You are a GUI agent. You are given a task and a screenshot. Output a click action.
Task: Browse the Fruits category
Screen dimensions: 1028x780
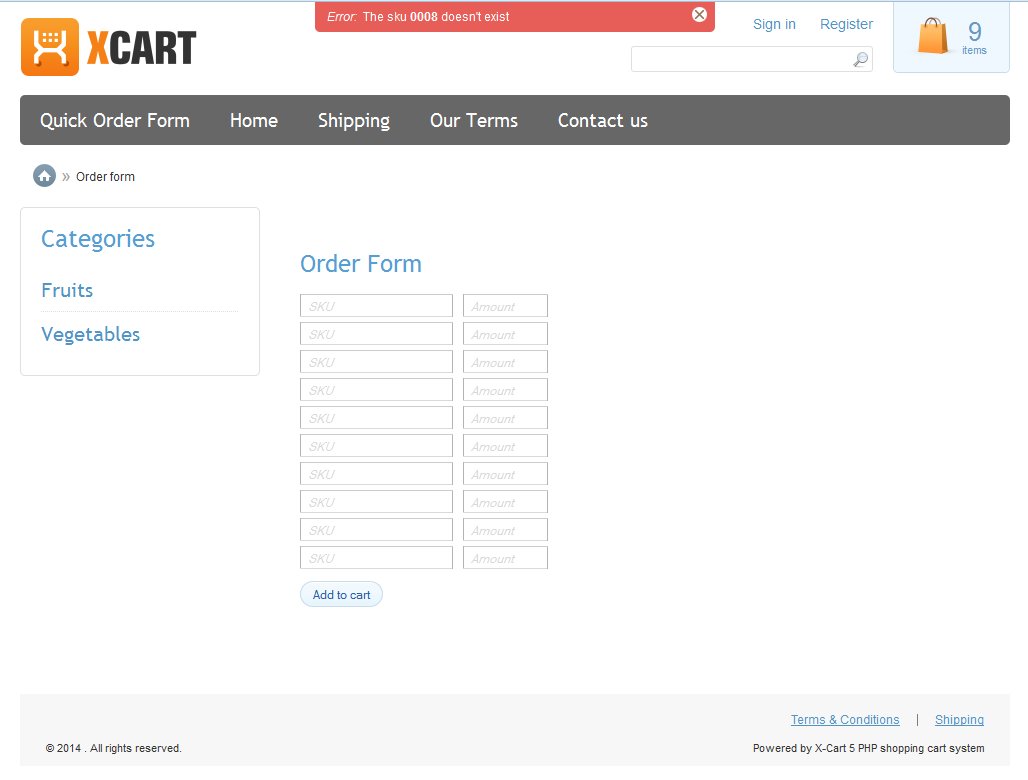point(67,290)
